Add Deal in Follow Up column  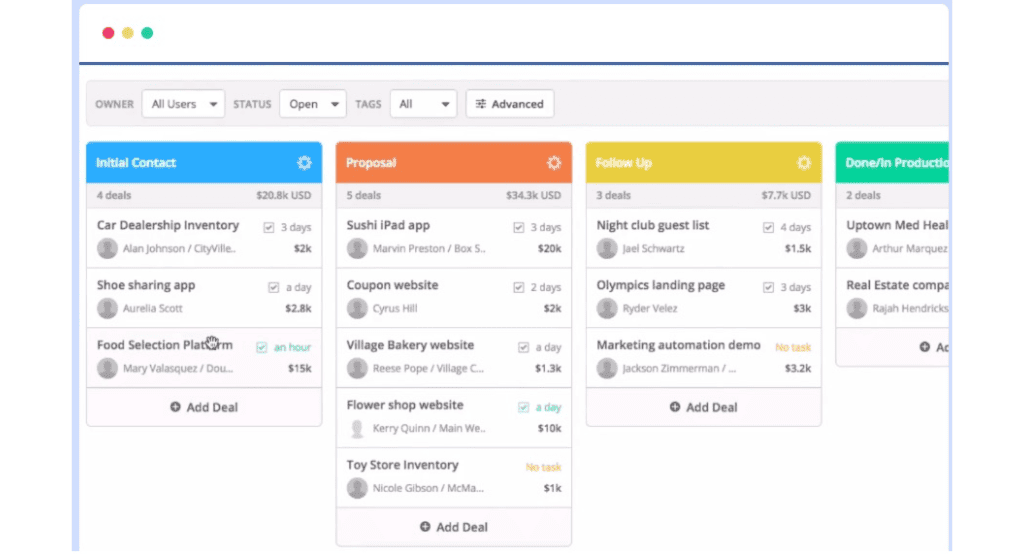703,407
